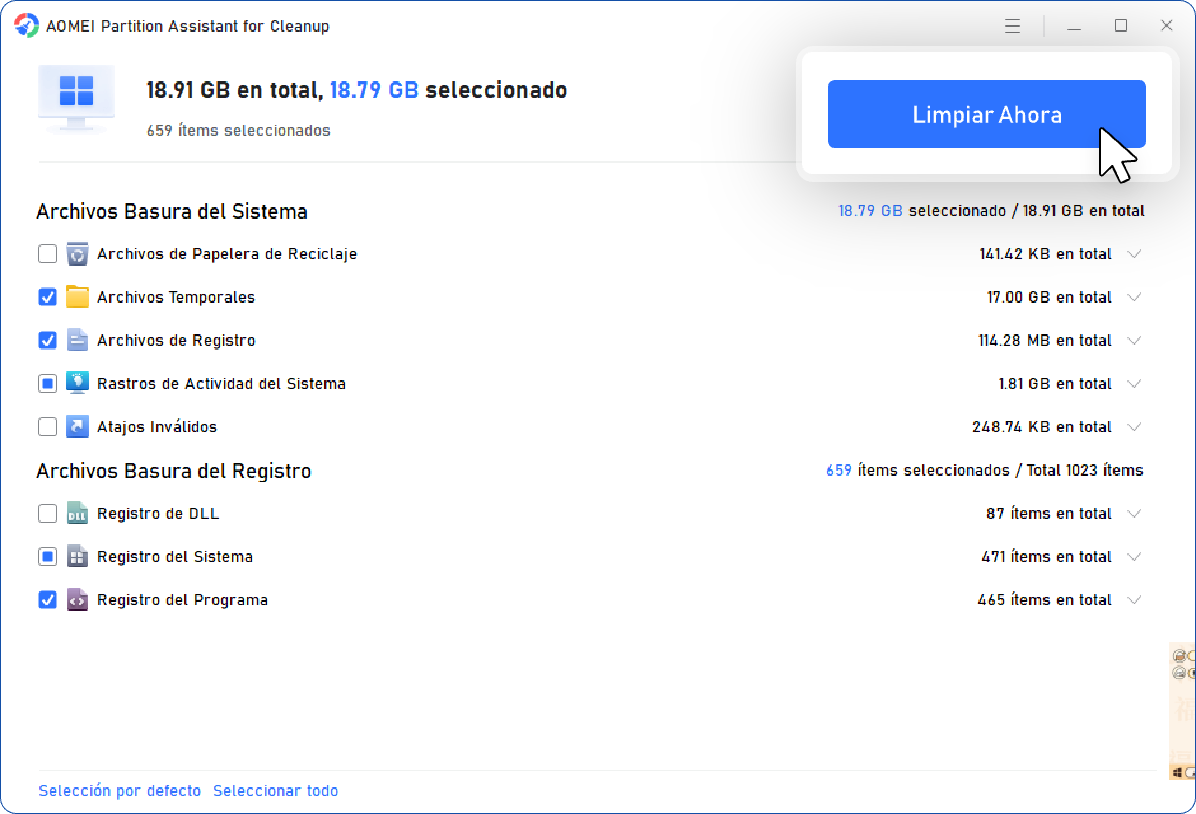Viewport: 1196px width, 814px height.
Task: Expand the Archivos Temporales row chevron
Action: [1134, 298]
